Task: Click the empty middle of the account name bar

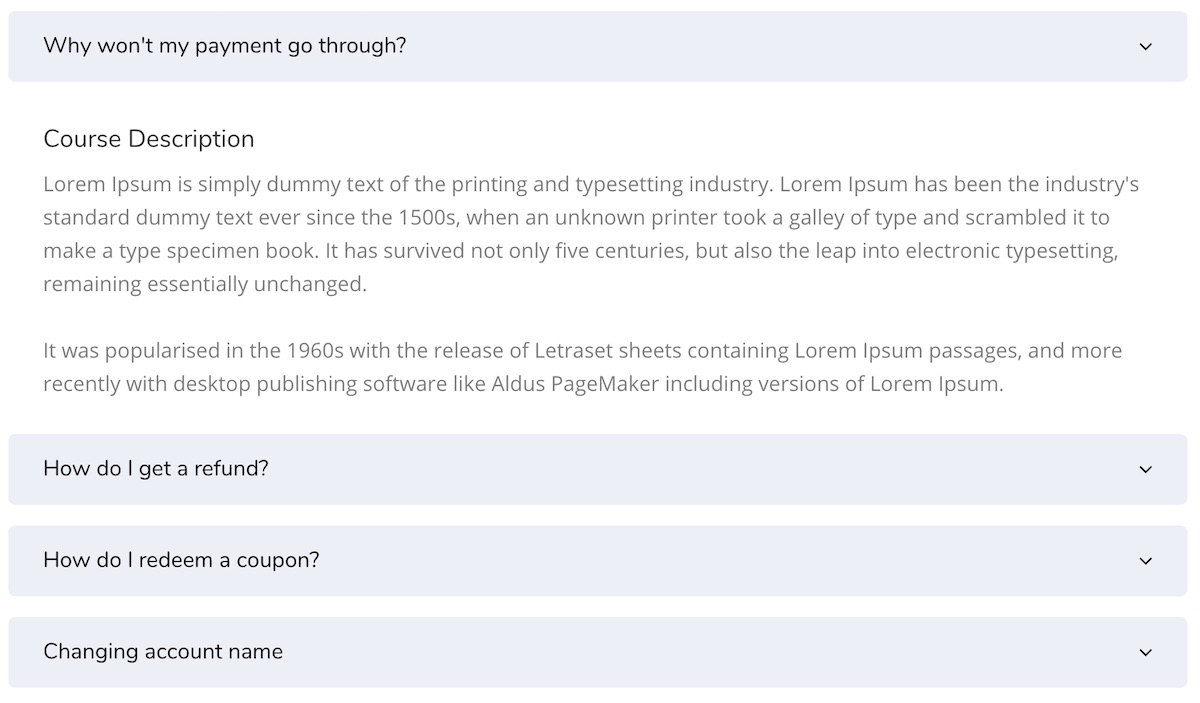Action: [700, 652]
